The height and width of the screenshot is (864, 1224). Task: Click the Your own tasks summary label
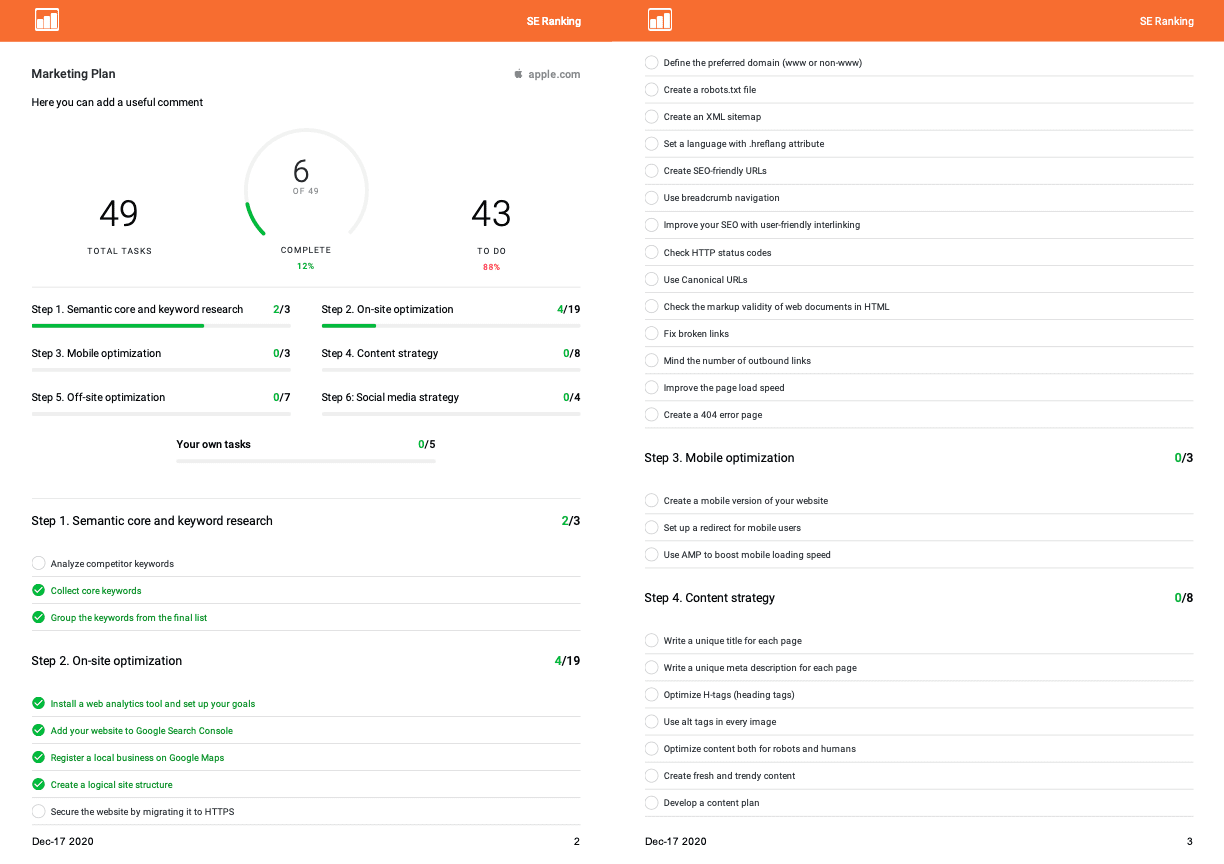(x=214, y=444)
